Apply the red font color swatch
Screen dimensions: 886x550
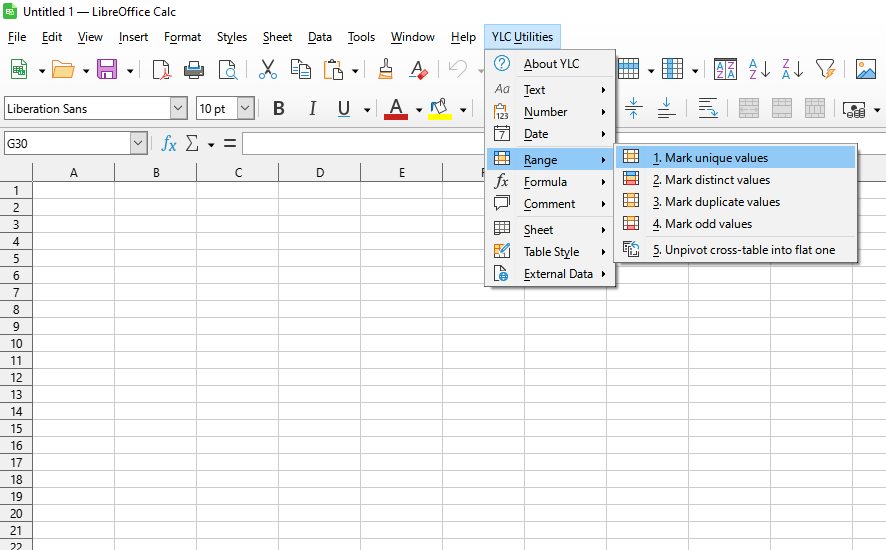tap(396, 109)
